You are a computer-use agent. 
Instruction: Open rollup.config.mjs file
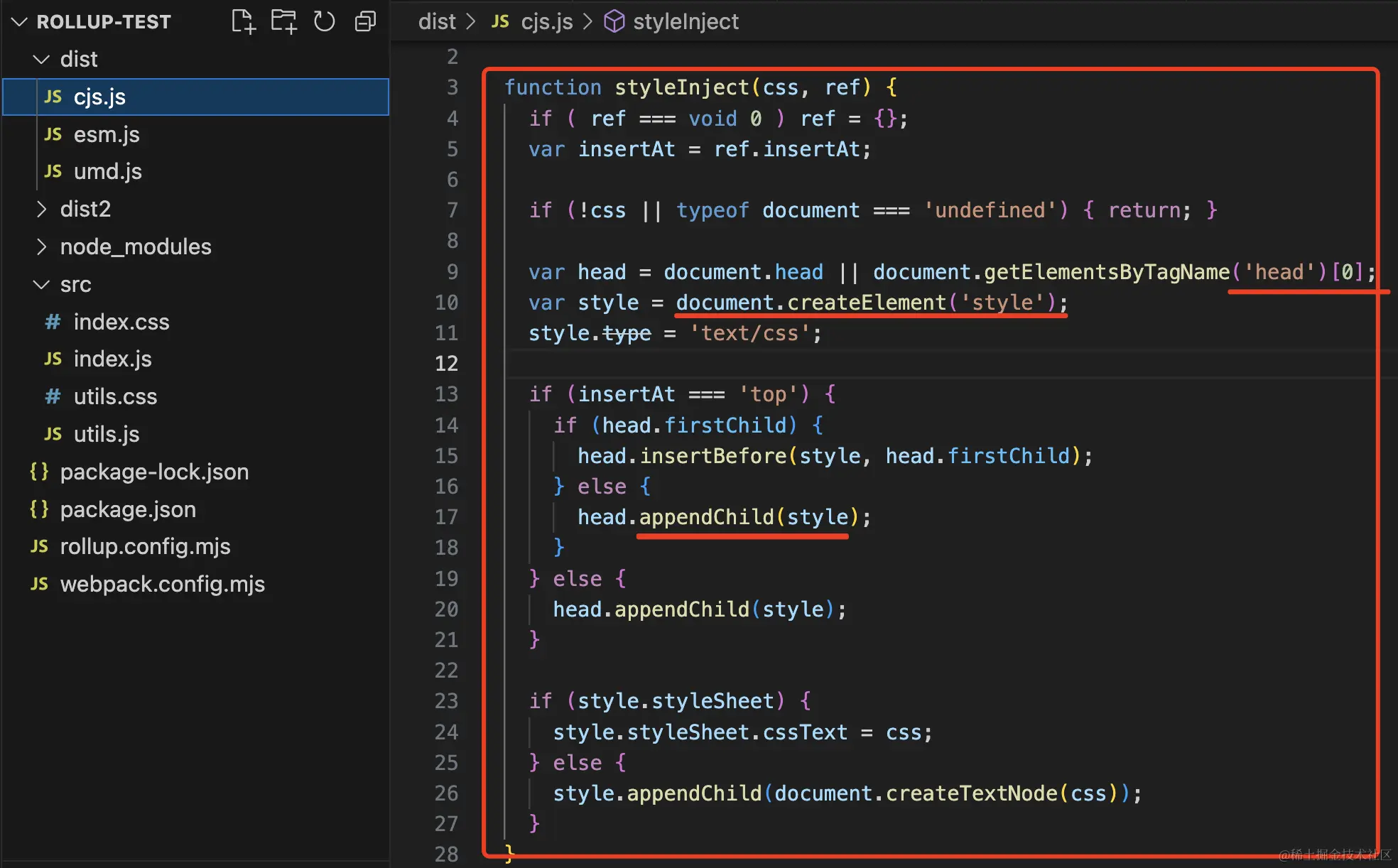[145, 546]
